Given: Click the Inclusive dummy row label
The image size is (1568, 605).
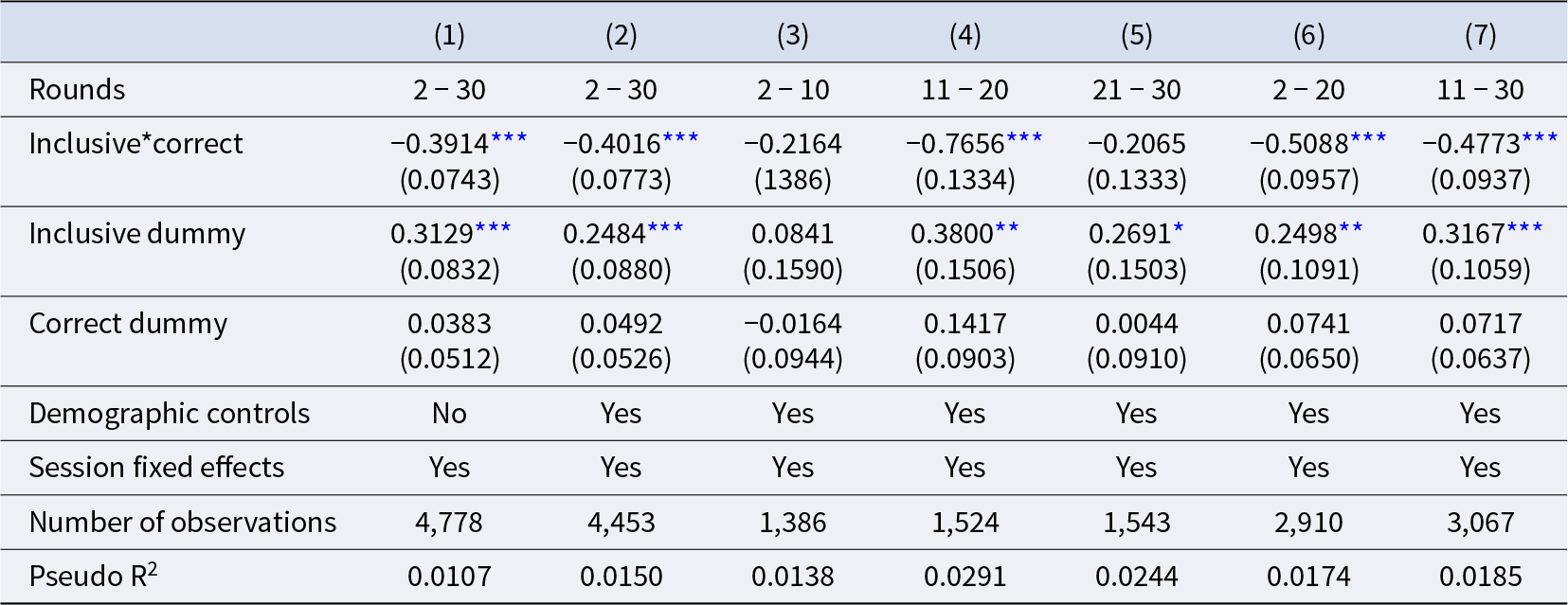Looking at the screenshot, I should click(136, 234).
